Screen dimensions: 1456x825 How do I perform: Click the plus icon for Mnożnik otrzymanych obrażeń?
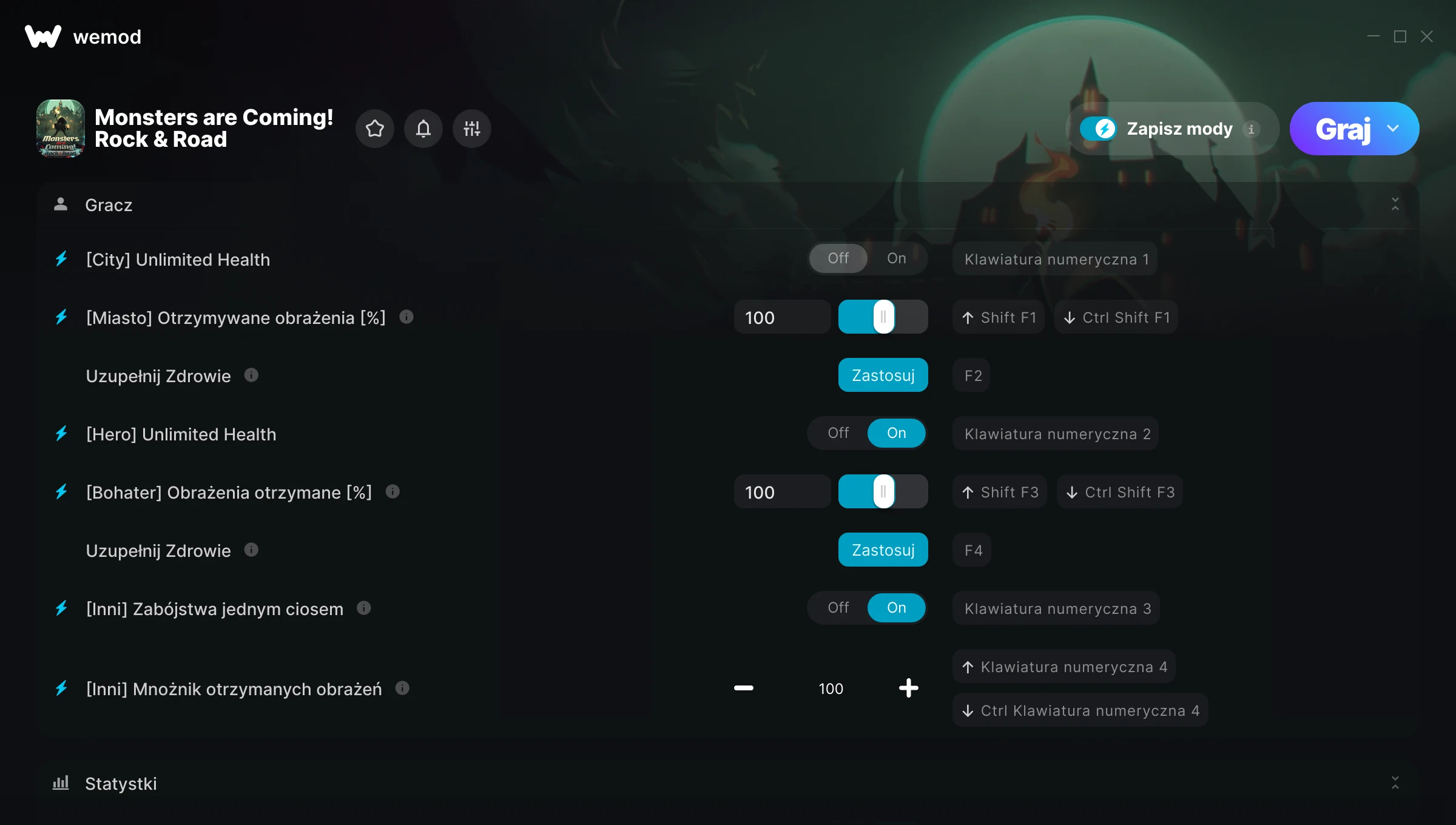point(908,688)
